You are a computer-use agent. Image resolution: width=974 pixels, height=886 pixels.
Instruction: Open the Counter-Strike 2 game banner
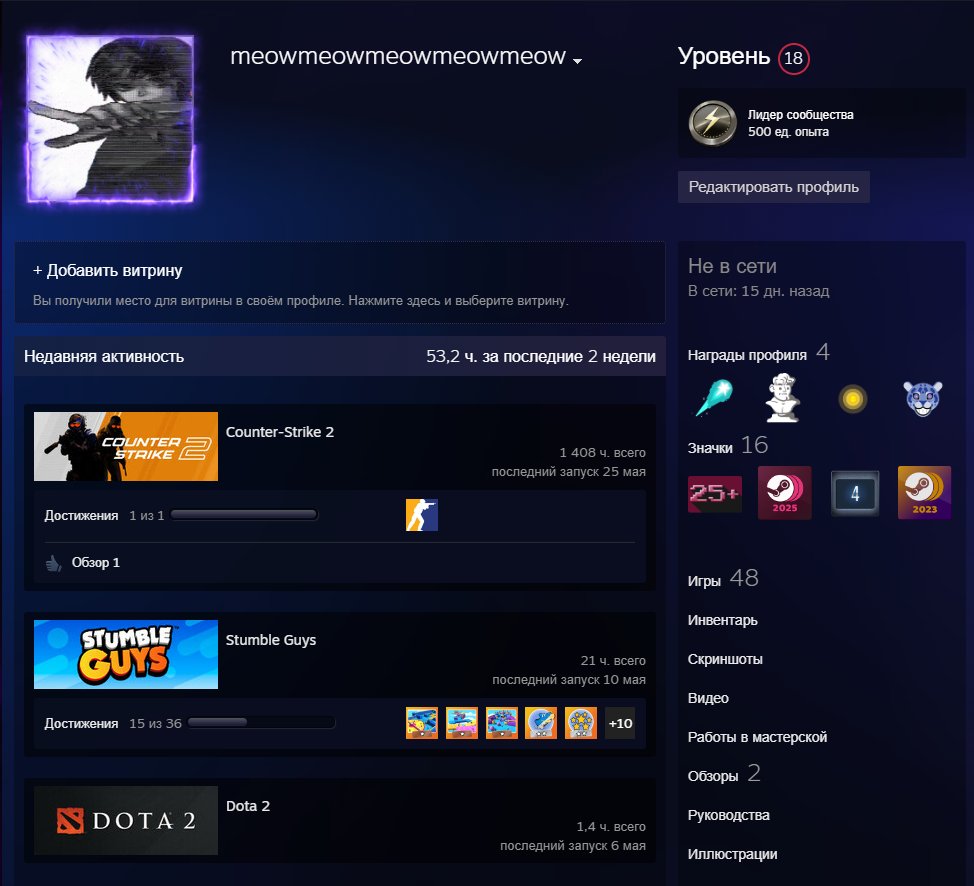point(126,446)
